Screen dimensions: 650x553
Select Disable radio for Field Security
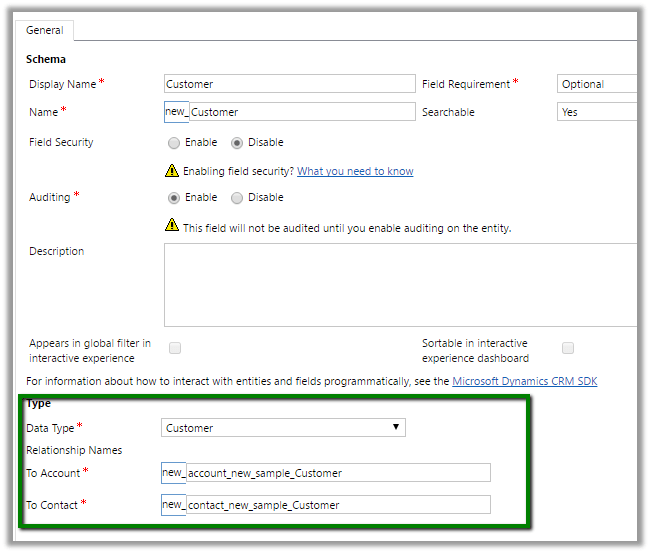point(237,143)
